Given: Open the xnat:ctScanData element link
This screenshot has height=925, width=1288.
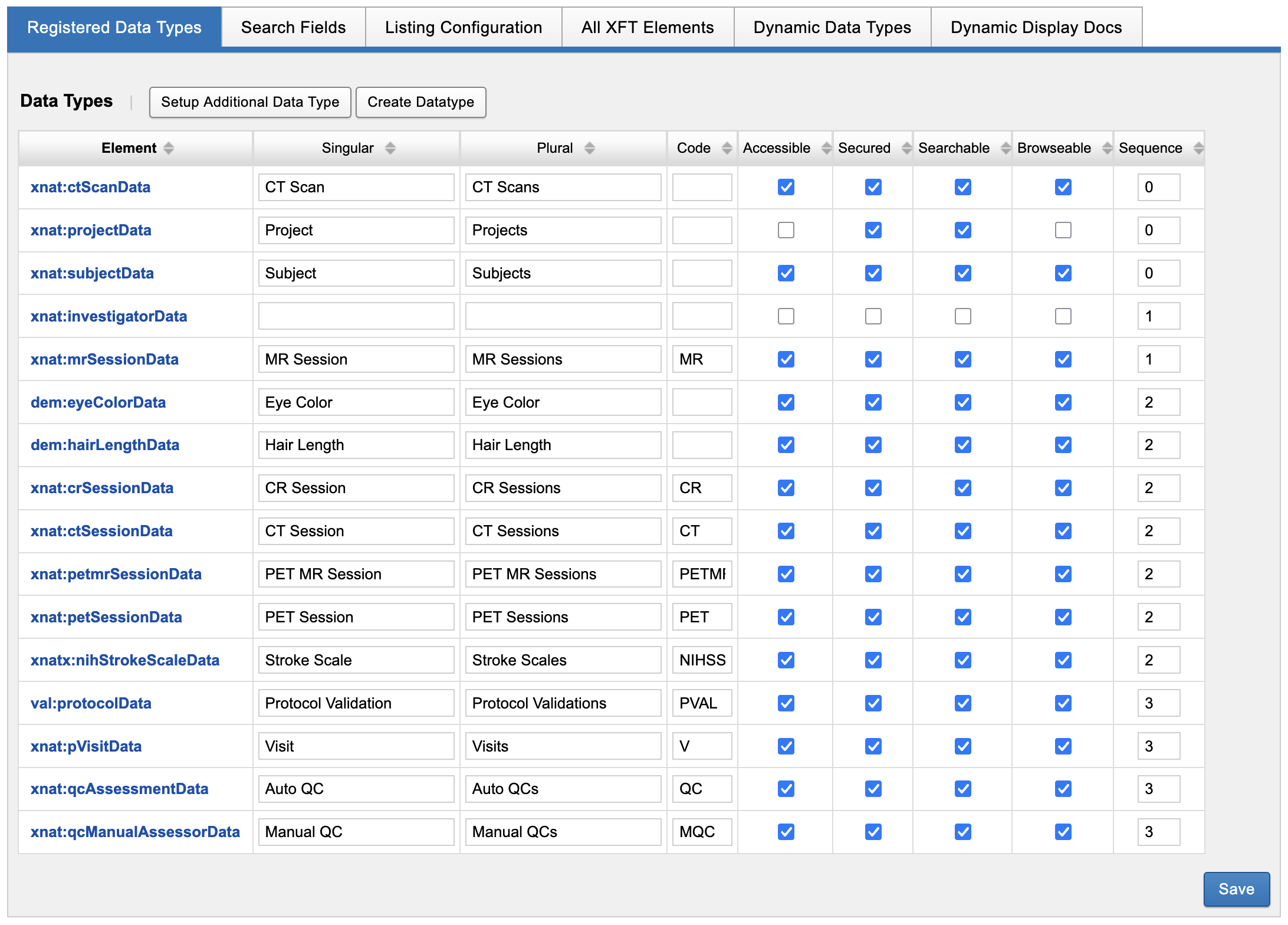Looking at the screenshot, I should (90, 187).
